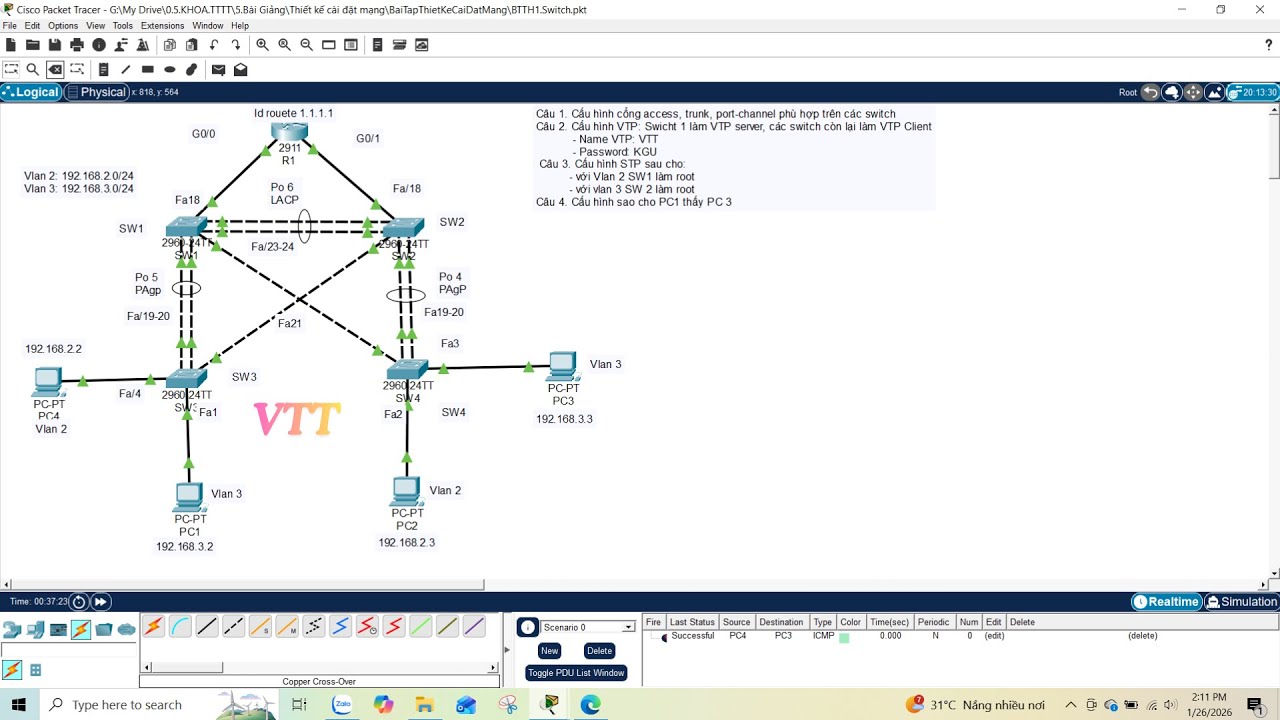
Task: Click the PC3 computer in the topology
Action: [563, 366]
